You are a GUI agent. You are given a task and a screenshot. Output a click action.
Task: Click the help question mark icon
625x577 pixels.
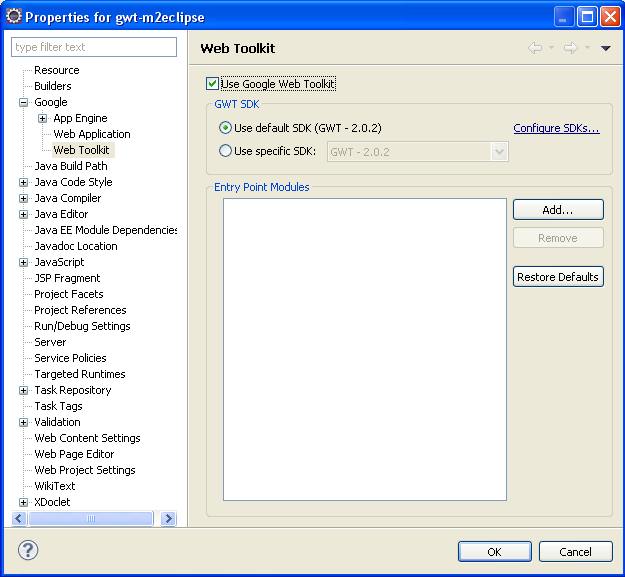click(28, 550)
